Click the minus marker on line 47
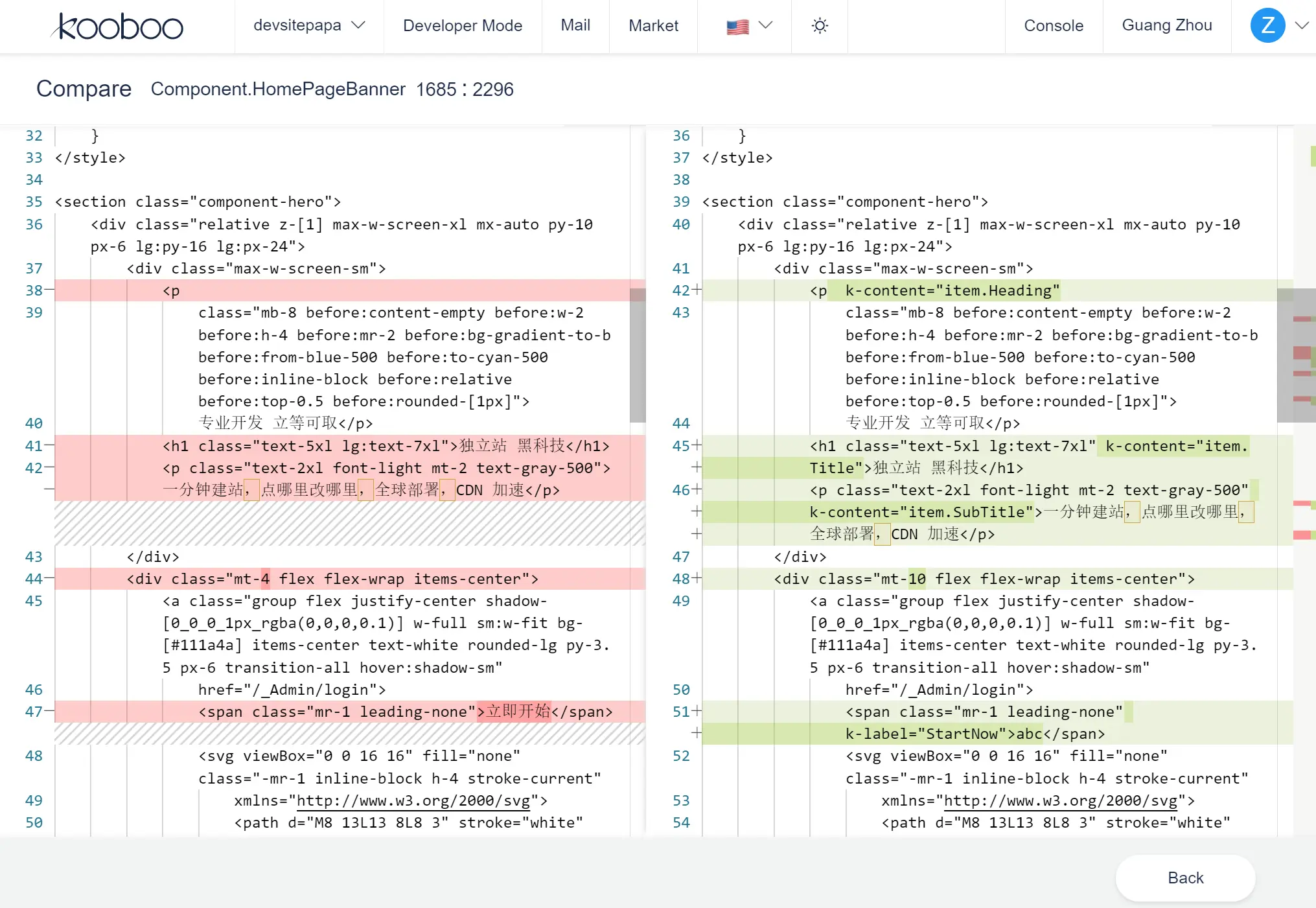 pos(50,712)
